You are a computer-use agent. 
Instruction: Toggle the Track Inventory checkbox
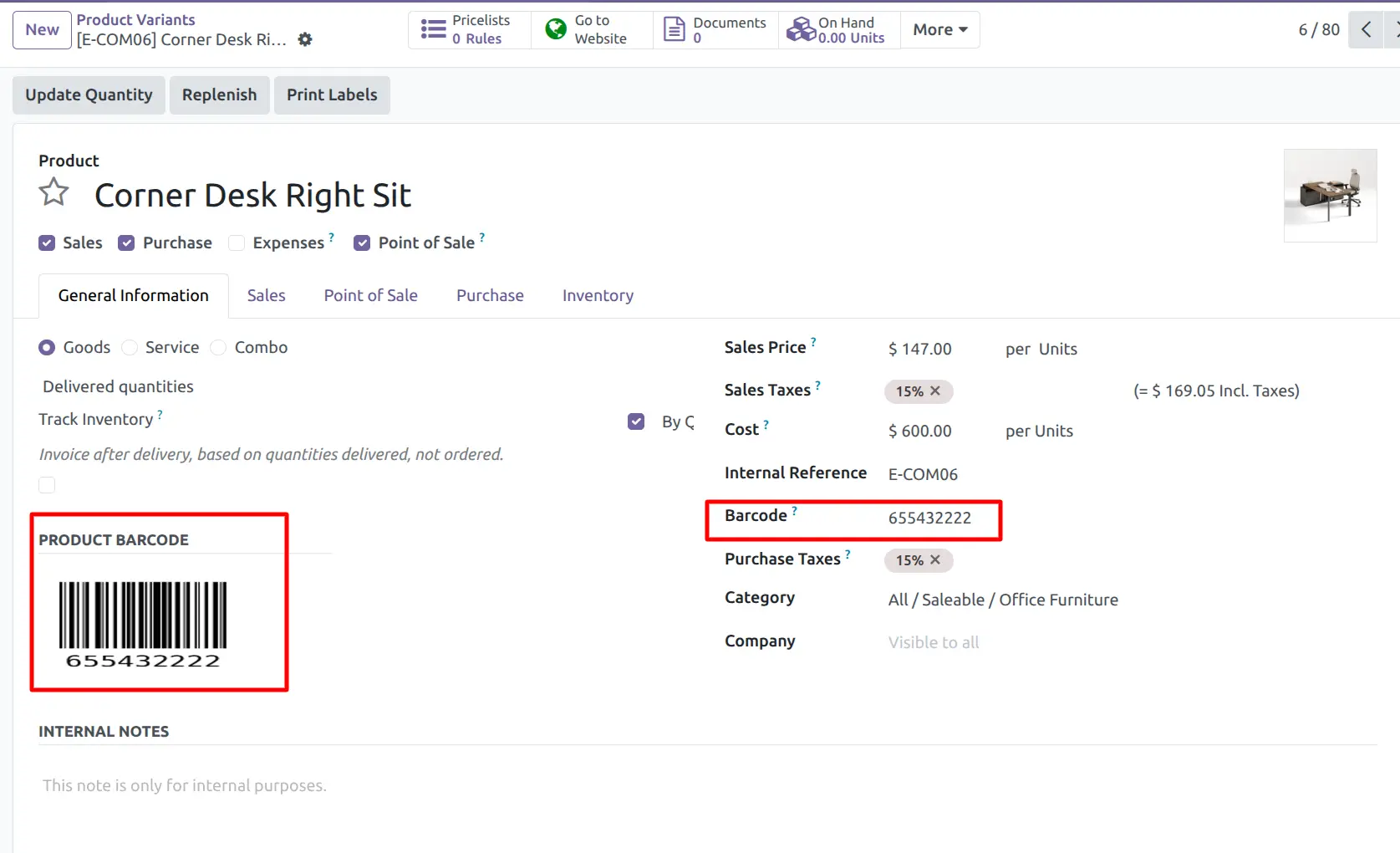point(636,421)
